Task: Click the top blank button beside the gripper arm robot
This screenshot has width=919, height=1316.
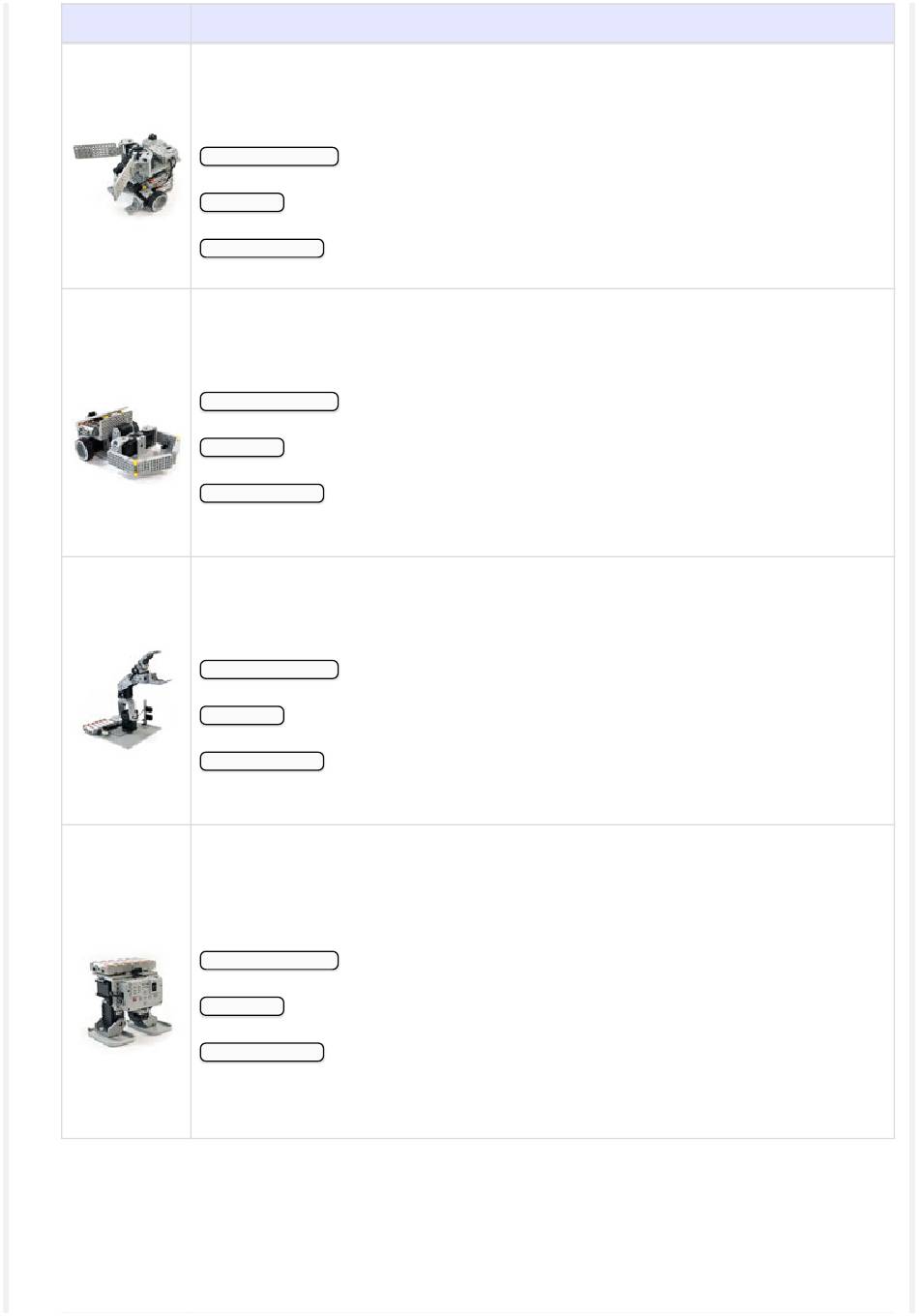Action: 269,670
